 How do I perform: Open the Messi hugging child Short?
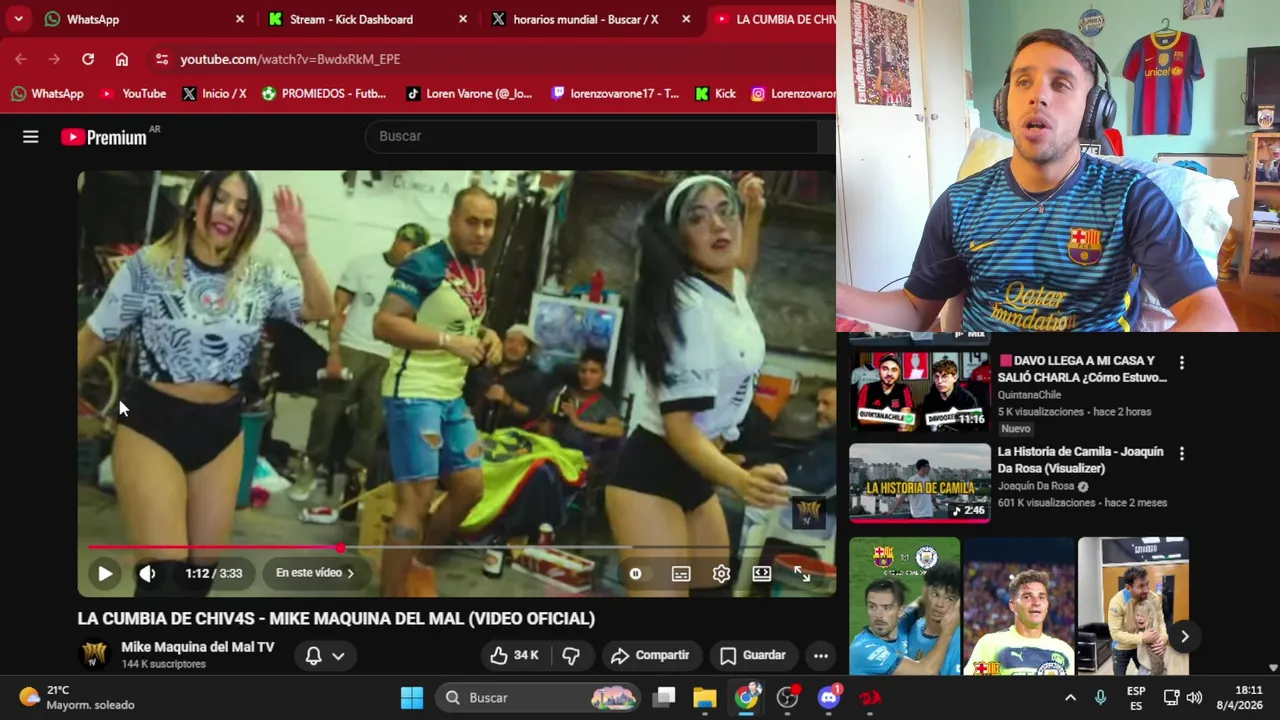[1133, 606]
